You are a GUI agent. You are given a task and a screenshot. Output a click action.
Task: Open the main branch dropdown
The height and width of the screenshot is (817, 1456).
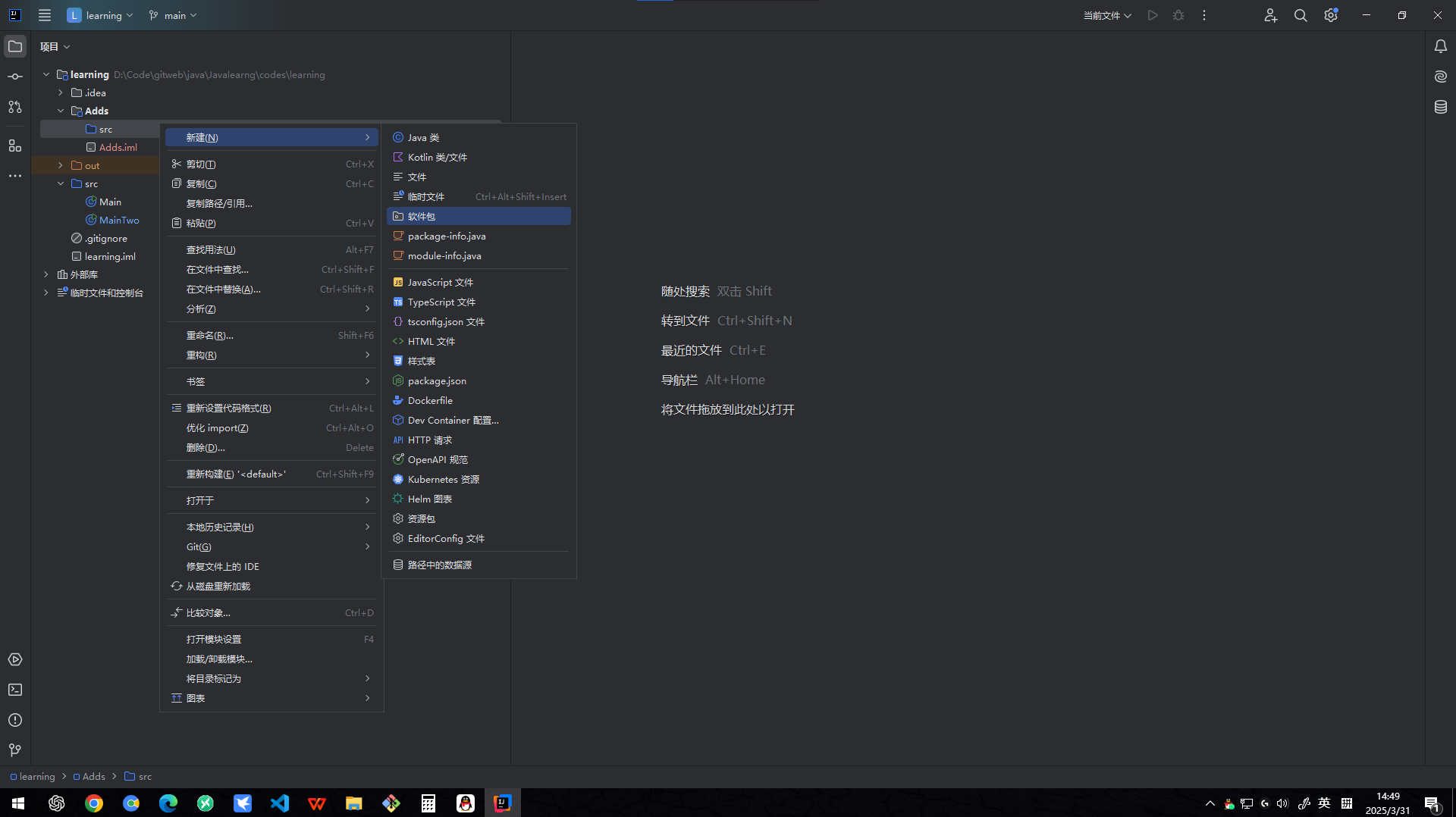coord(173,15)
